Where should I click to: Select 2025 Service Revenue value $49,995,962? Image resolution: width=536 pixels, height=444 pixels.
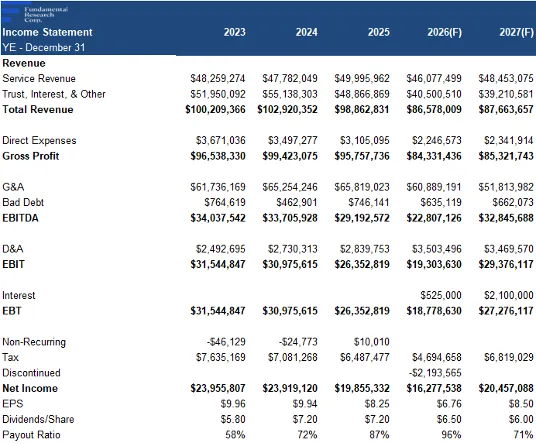362,79
